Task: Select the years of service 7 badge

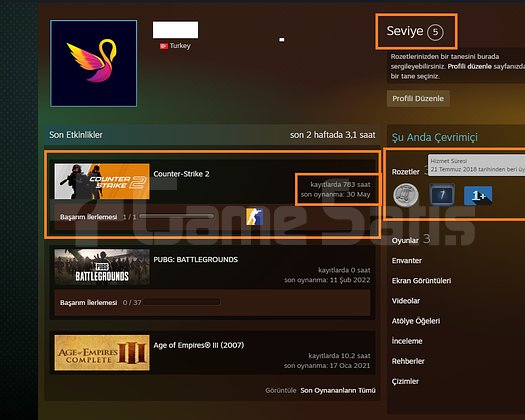Action: click(x=442, y=195)
